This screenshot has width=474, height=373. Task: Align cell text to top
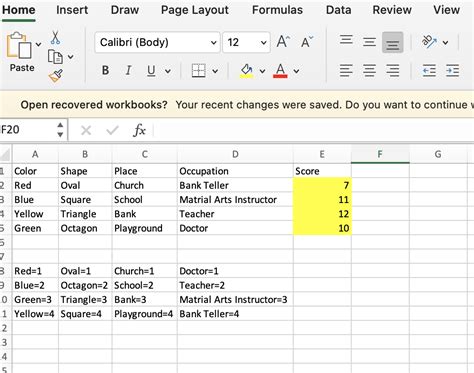coord(346,41)
